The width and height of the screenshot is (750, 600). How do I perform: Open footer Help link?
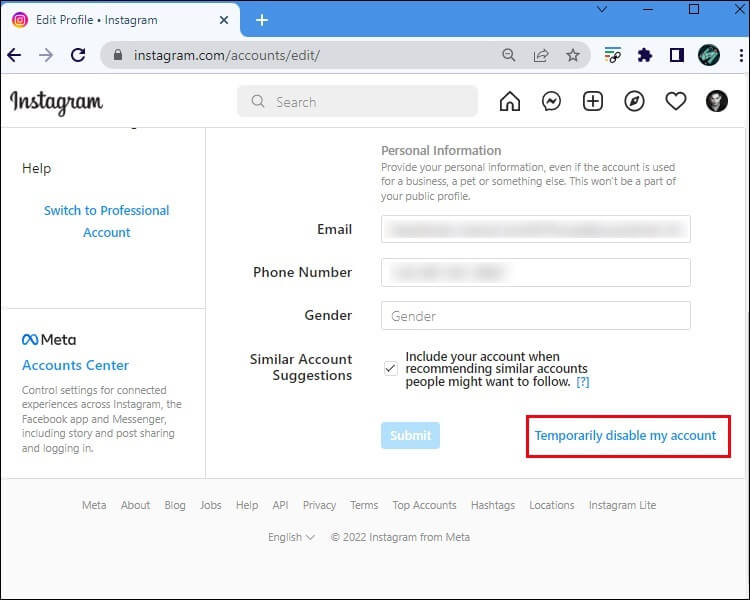tap(247, 505)
